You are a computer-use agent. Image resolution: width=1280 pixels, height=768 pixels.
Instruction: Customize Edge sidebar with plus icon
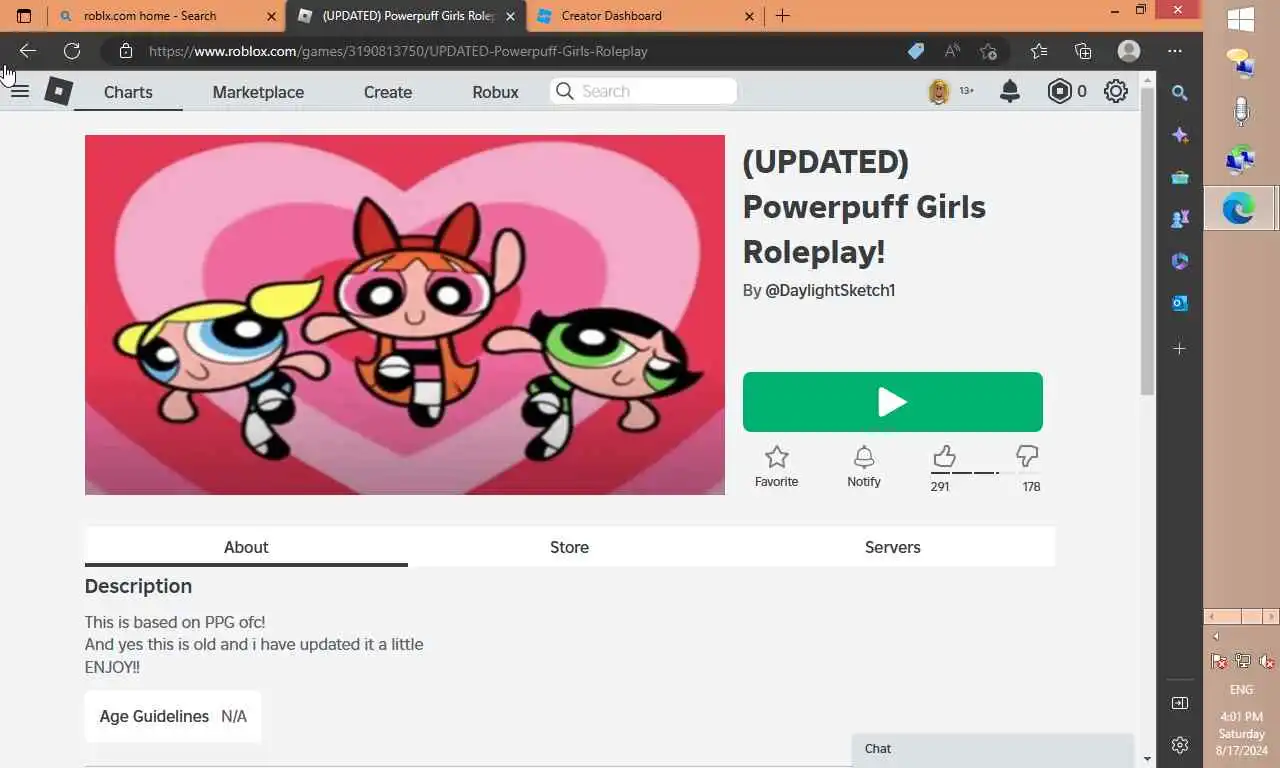coord(1180,348)
